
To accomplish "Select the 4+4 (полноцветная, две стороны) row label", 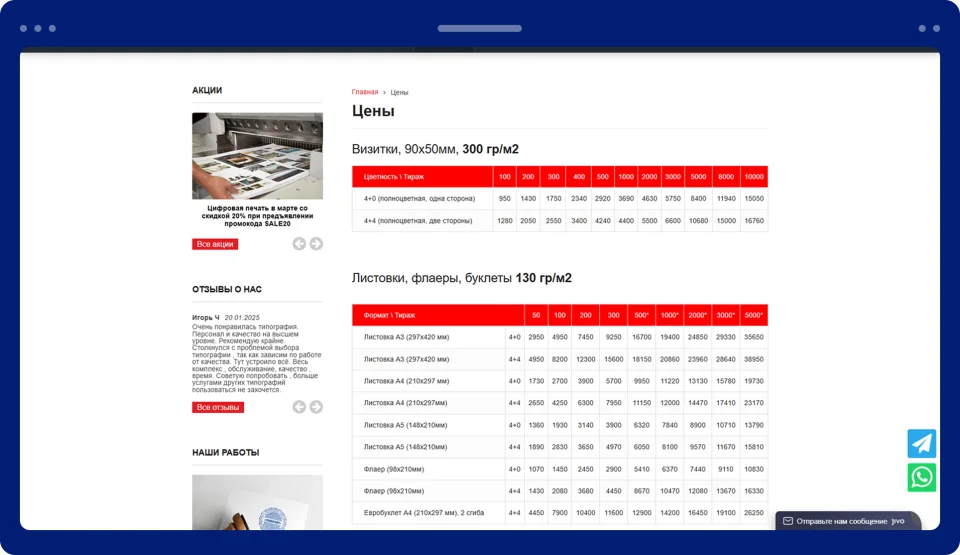I will 422,221.
